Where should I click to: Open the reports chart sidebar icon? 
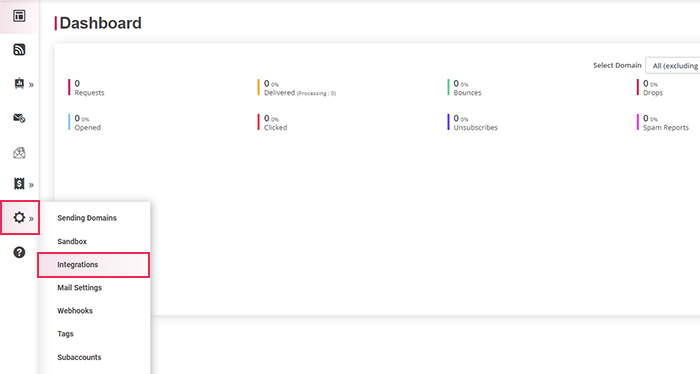[19, 83]
